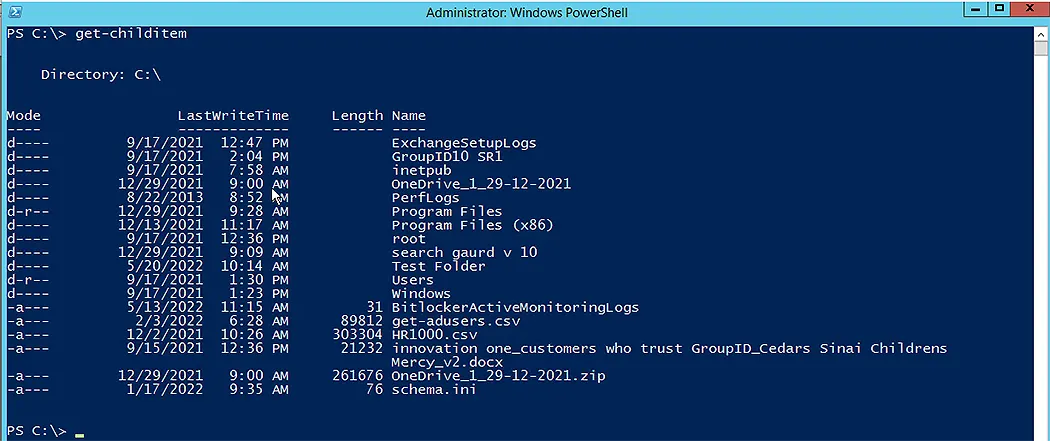Click the LastWriteTime column header
This screenshot has width=1050, height=441.
tap(233, 115)
